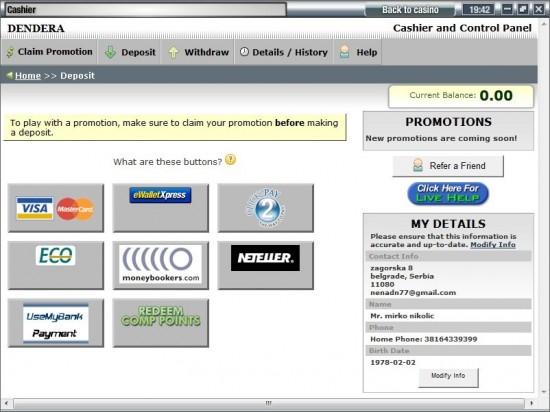Open the Claim Promotion tab
The image size is (550, 412).
pos(49,52)
